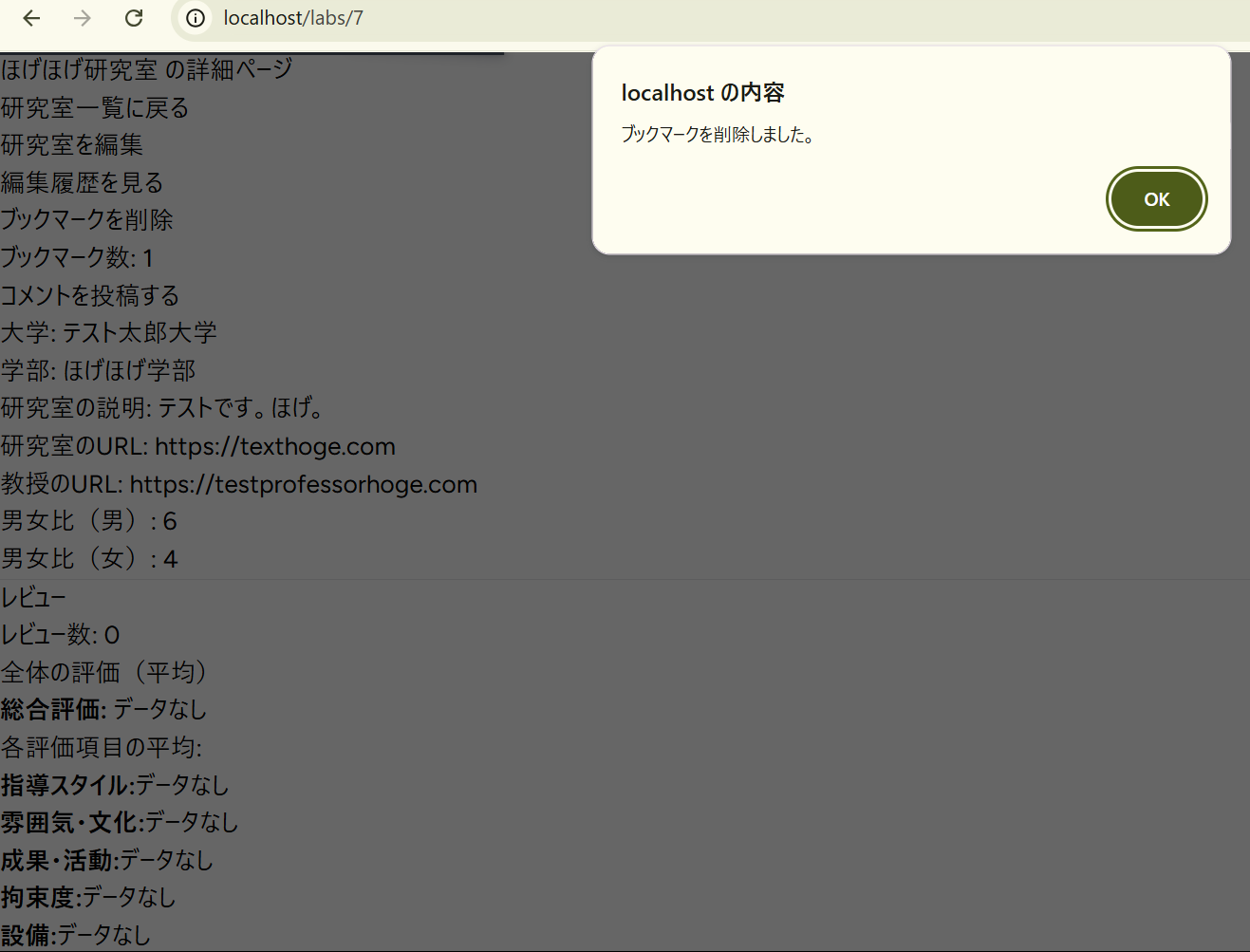Click the ブックマーク数: 1 text
1250x952 pixels.
[77, 258]
